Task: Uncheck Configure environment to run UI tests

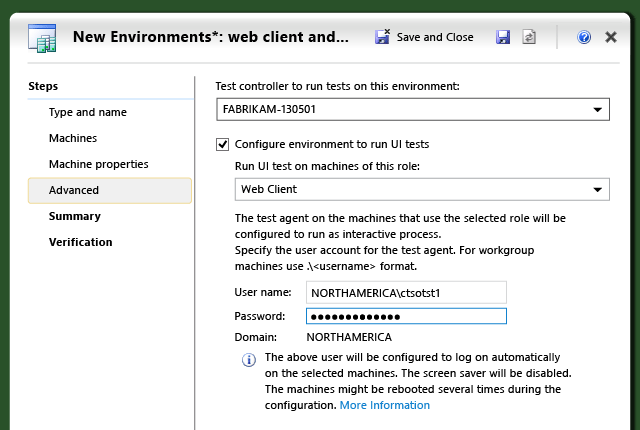Action: point(223,144)
